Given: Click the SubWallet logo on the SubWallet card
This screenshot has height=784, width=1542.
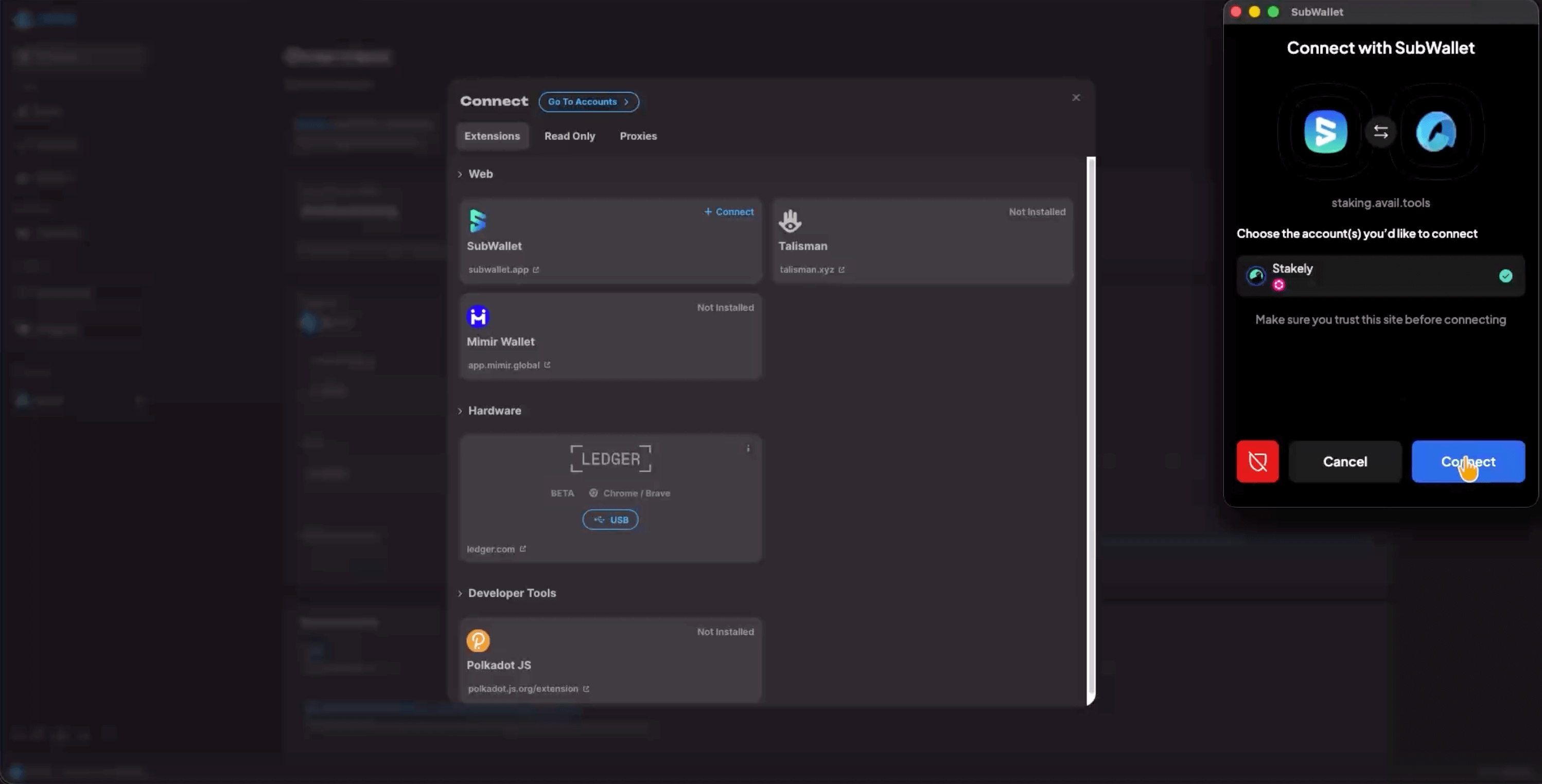Looking at the screenshot, I should (x=477, y=221).
